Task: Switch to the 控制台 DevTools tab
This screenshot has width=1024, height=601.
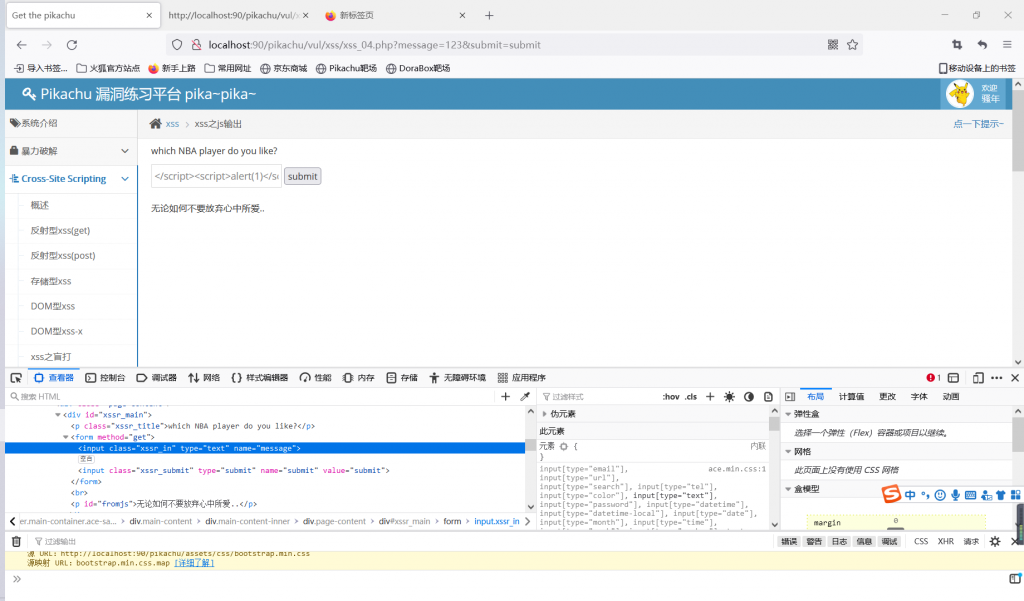Action: 105,378
